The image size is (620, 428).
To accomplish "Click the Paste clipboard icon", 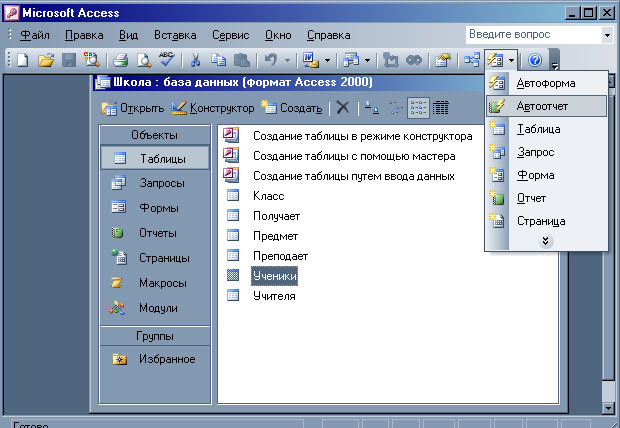I will point(242,60).
